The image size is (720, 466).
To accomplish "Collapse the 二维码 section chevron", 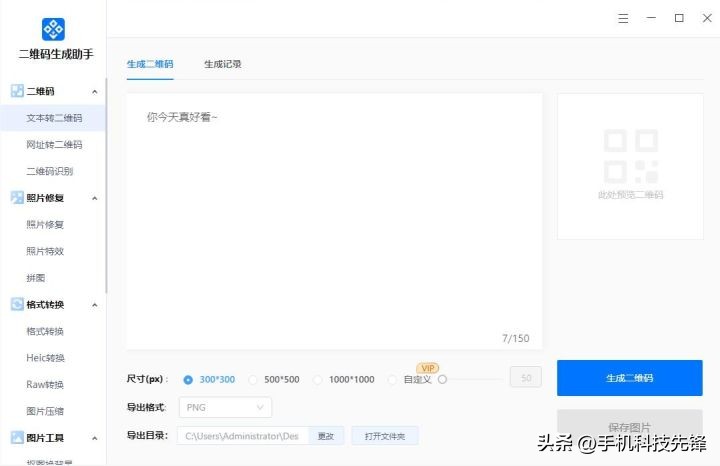I will (x=95, y=92).
